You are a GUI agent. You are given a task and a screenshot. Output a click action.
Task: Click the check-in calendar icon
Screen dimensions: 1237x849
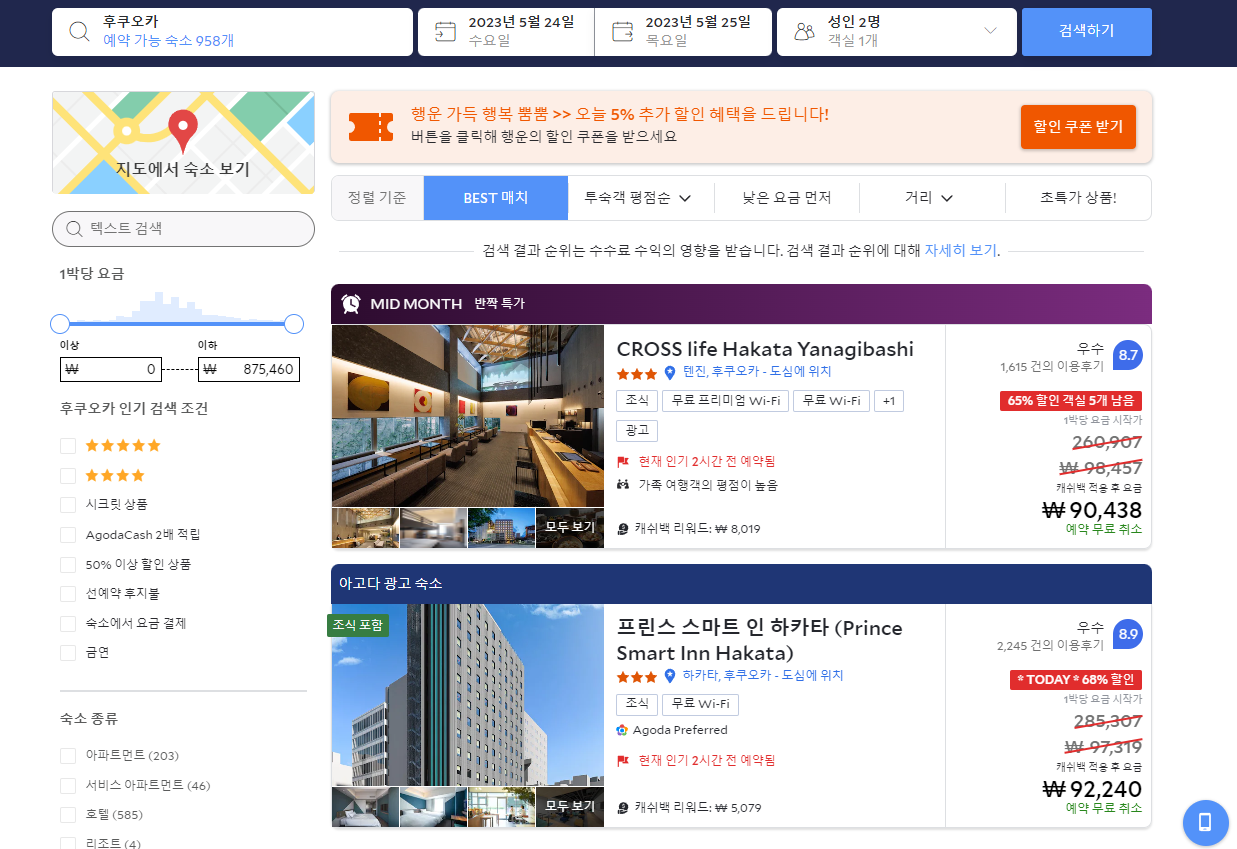(445, 31)
